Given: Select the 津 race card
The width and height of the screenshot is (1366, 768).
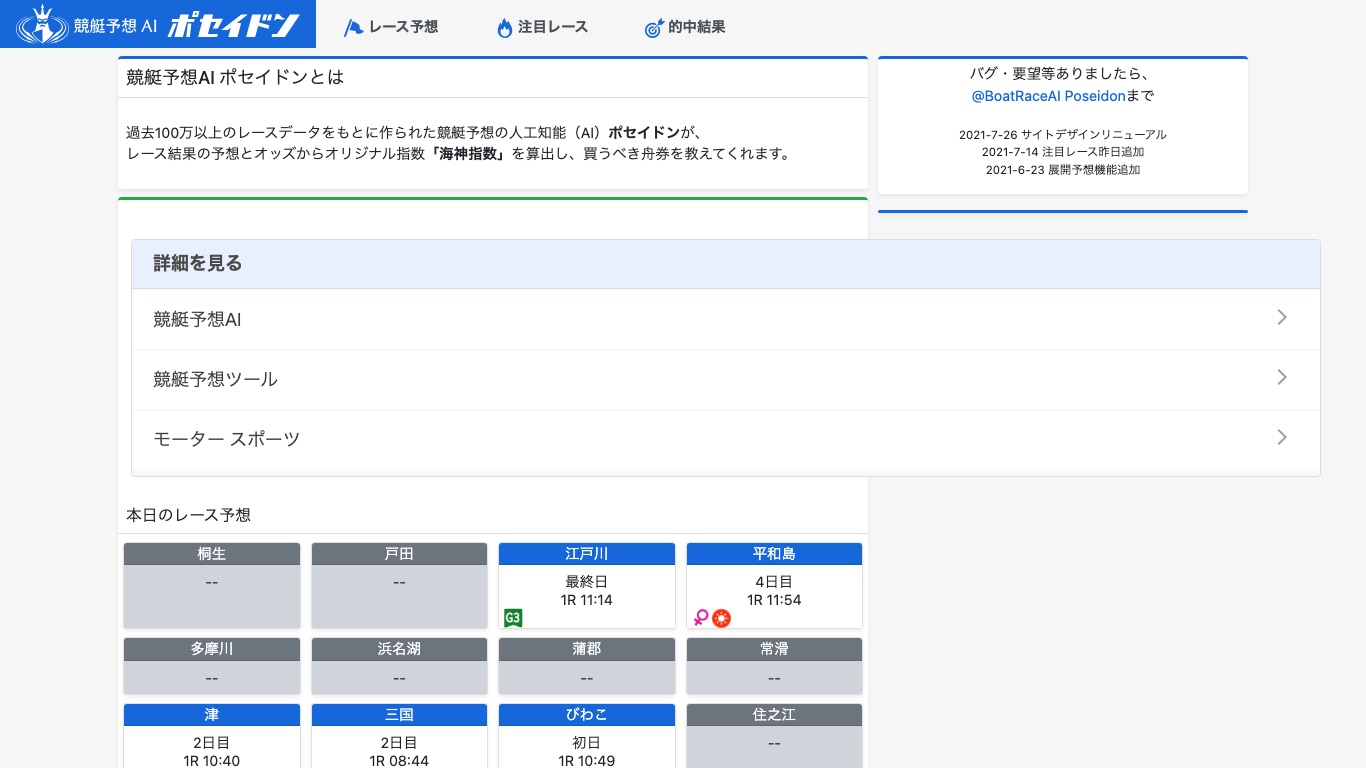Looking at the screenshot, I should pos(212,736).
